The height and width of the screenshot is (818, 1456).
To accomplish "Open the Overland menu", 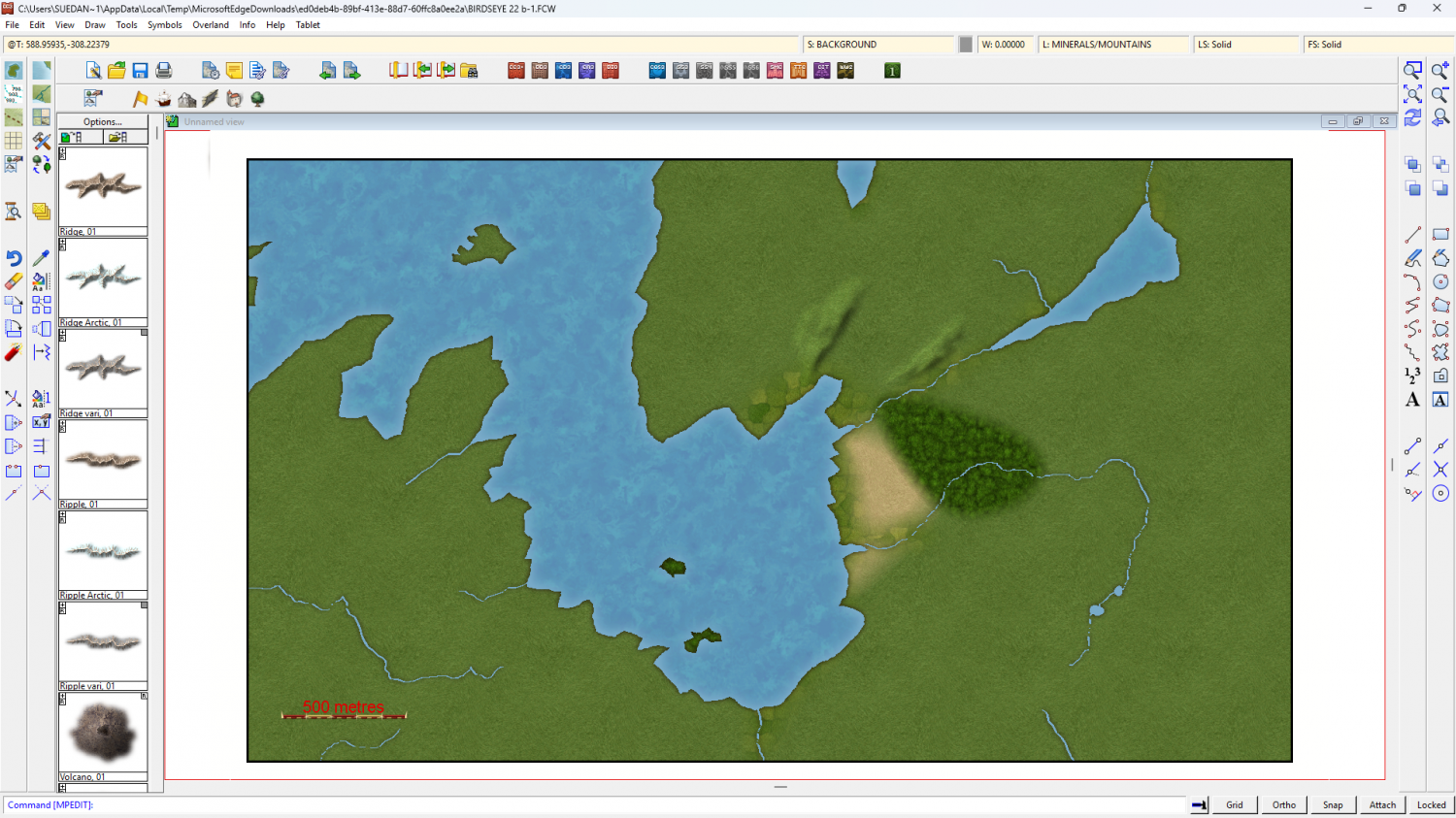I will point(211,25).
